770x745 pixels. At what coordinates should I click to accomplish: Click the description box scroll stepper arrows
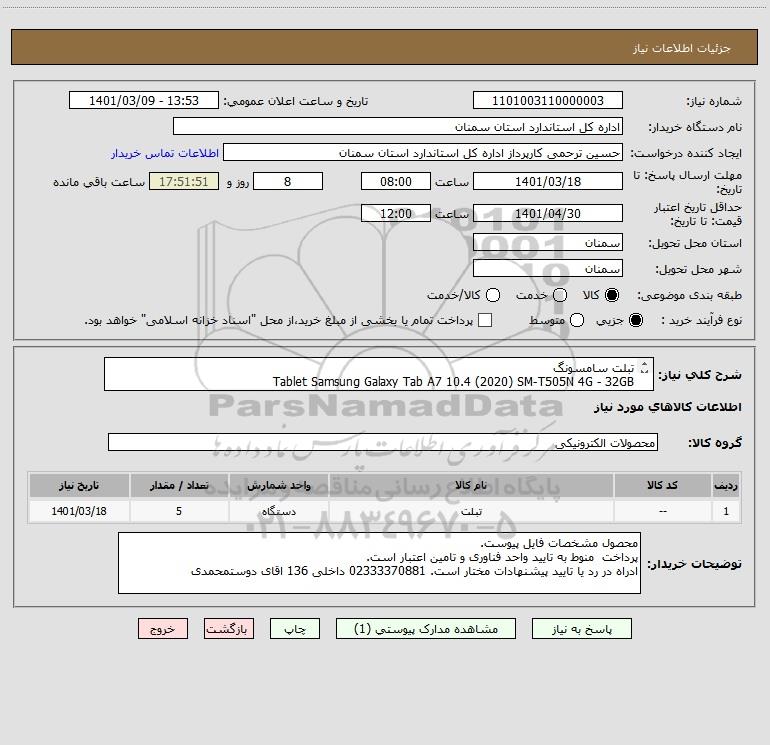[x=645, y=367]
